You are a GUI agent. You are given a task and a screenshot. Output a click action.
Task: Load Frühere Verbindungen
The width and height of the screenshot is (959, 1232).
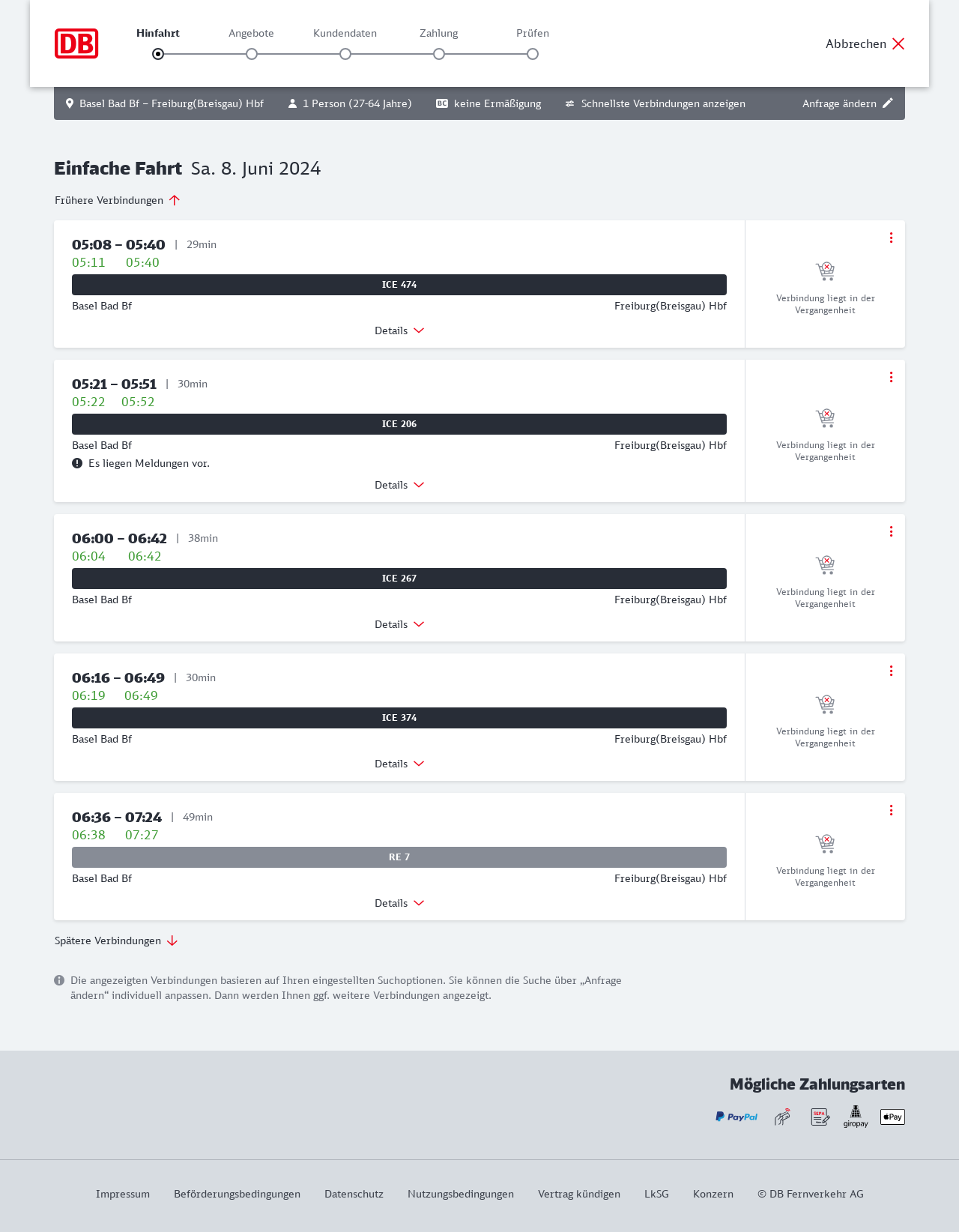tap(118, 200)
